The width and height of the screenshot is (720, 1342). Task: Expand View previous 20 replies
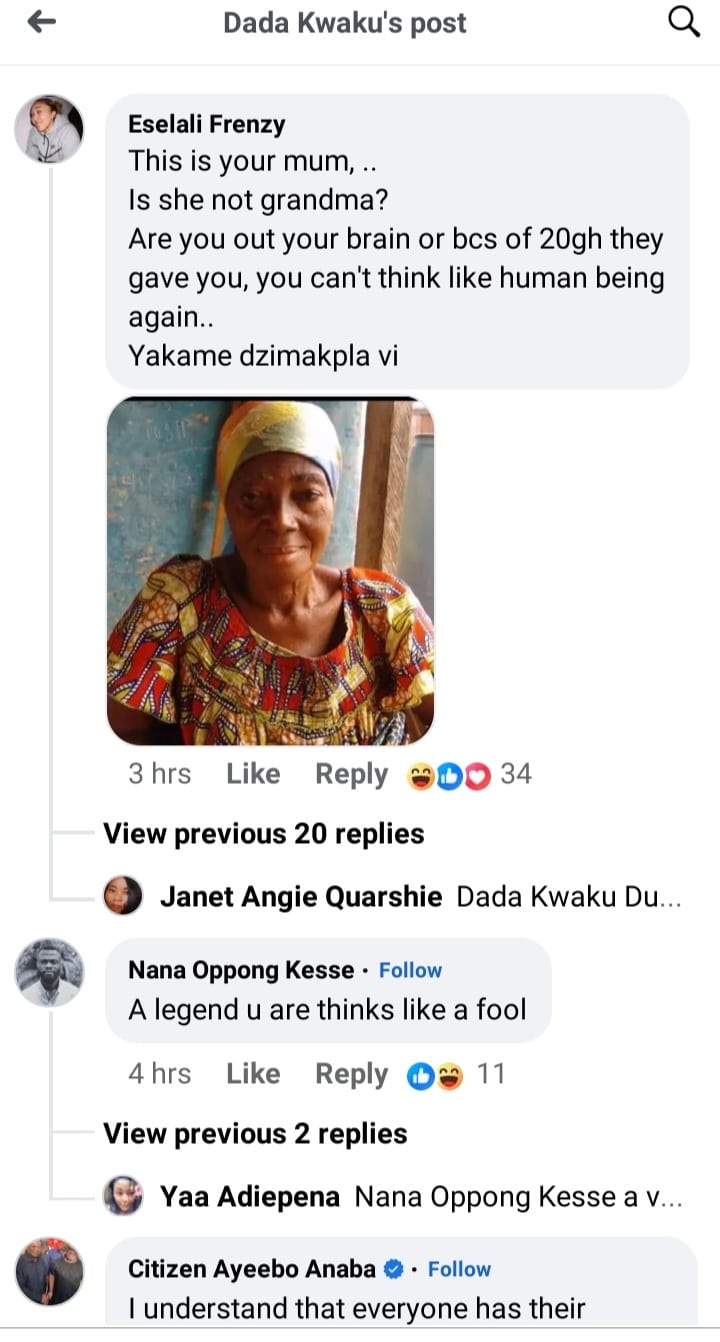tap(264, 834)
